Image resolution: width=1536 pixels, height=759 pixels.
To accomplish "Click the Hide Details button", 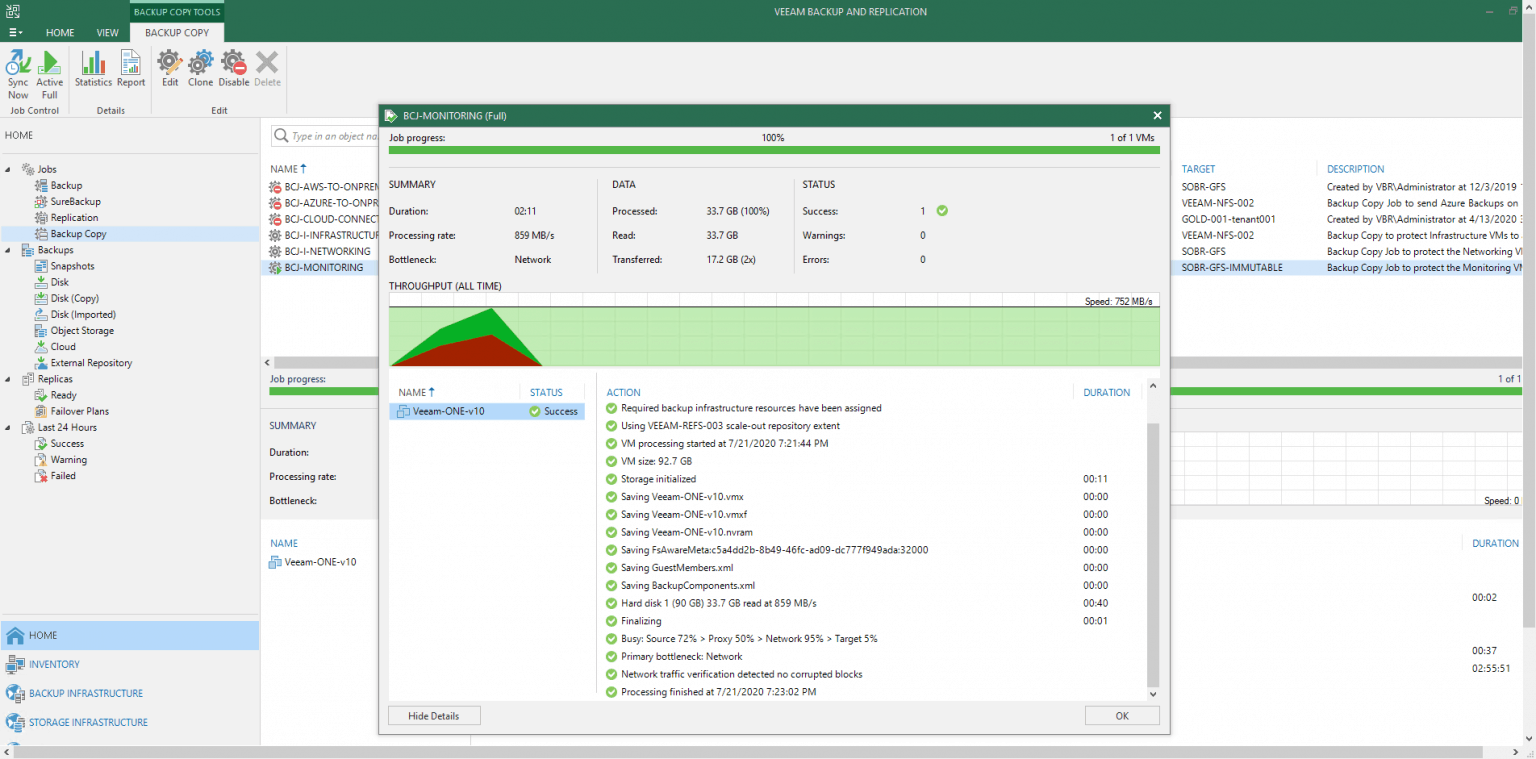I will (x=433, y=715).
